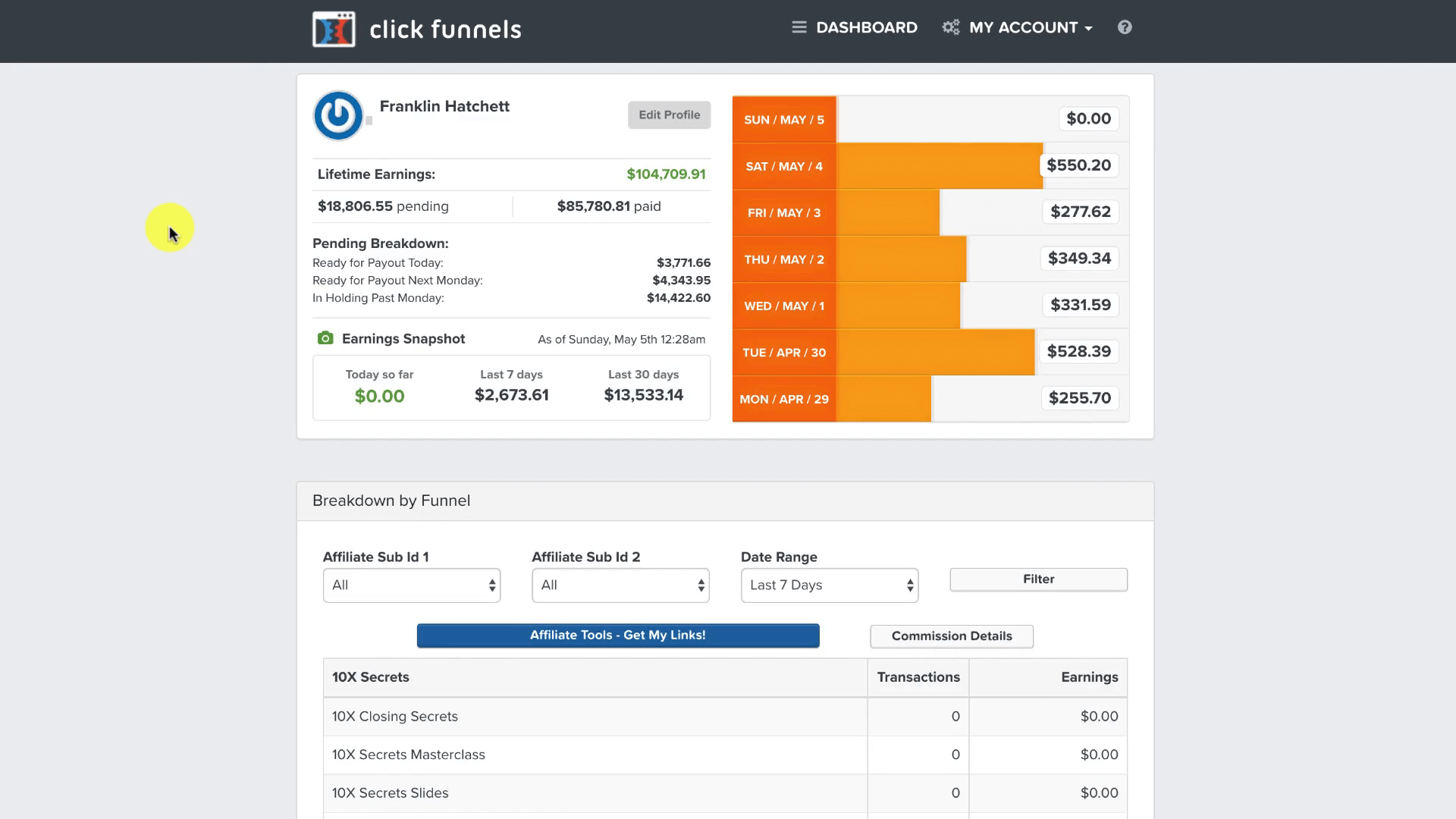Select the 10X Closing Secrets row
The image size is (1456, 819).
[x=725, y=717]
